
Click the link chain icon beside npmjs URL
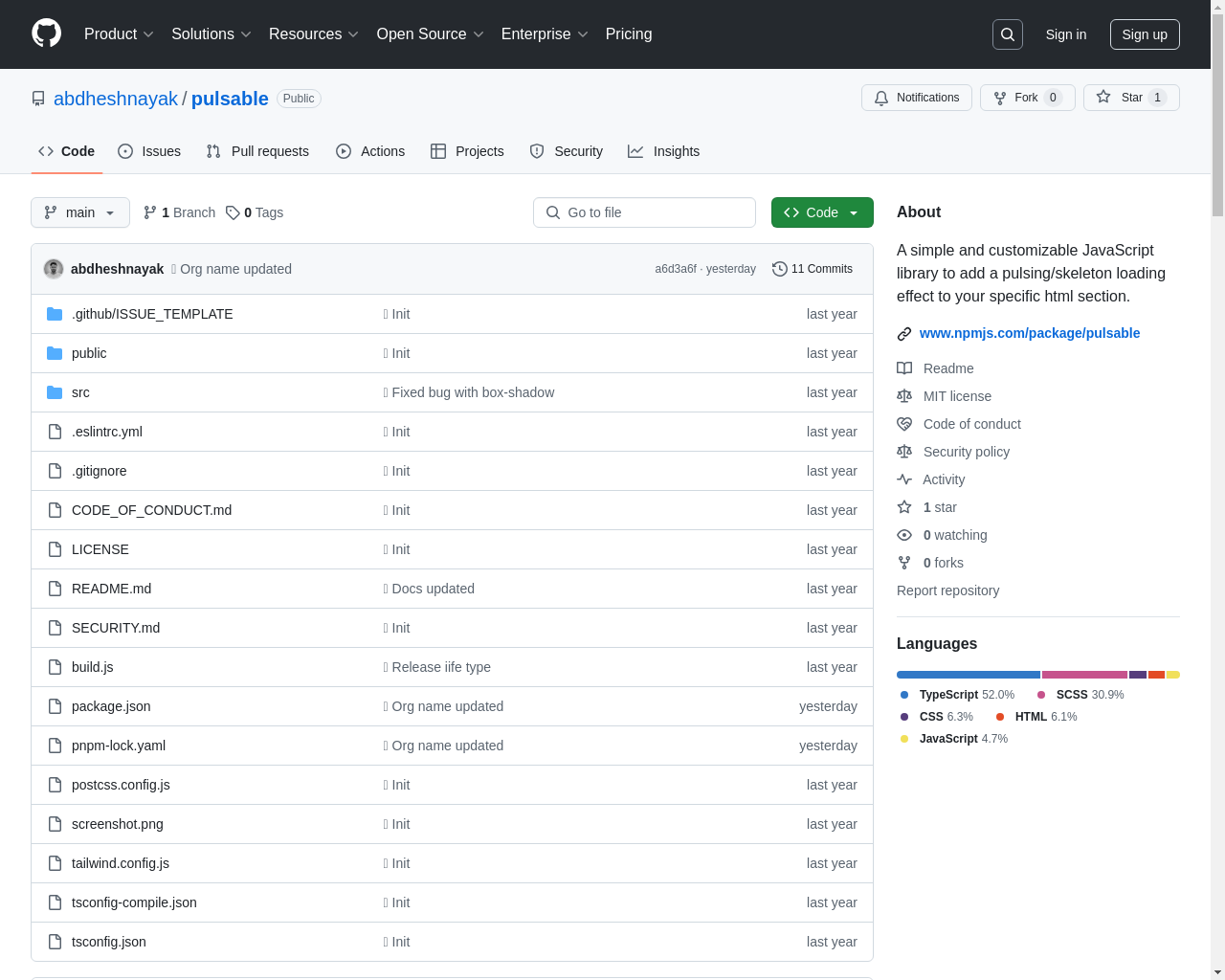(904, 334)
